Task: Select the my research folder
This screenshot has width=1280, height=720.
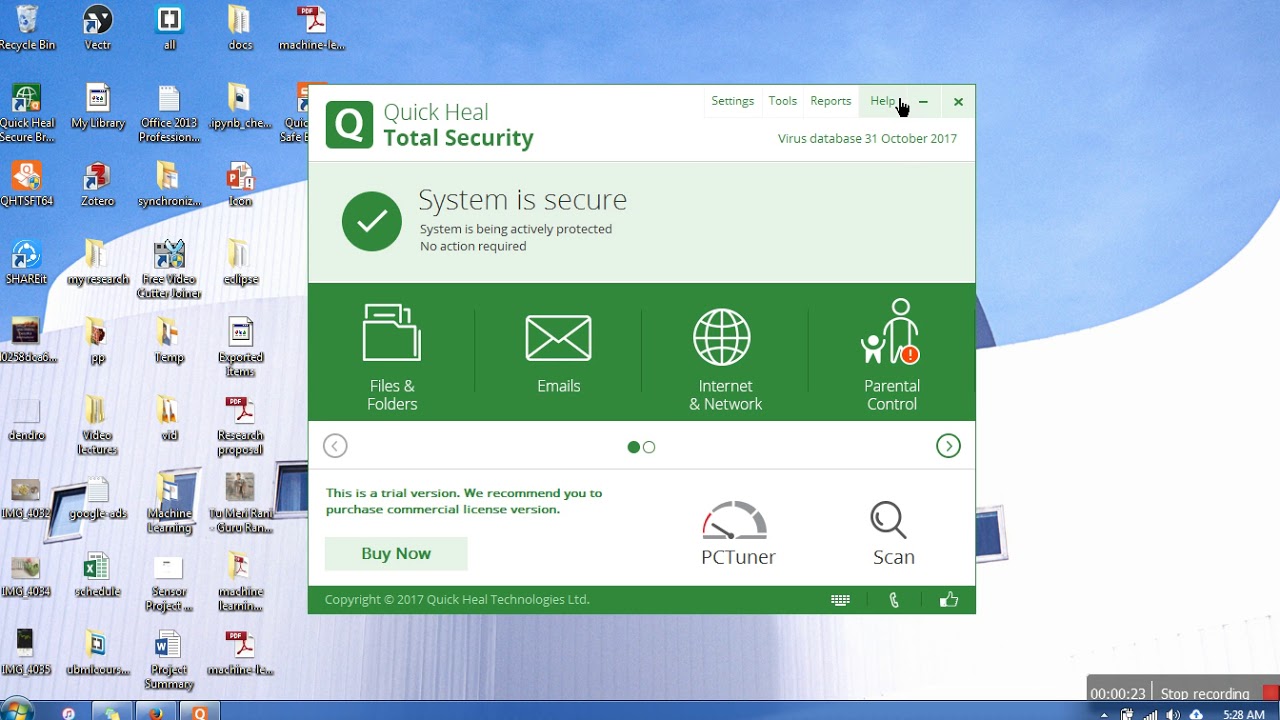Action: (x=98, y=262)
